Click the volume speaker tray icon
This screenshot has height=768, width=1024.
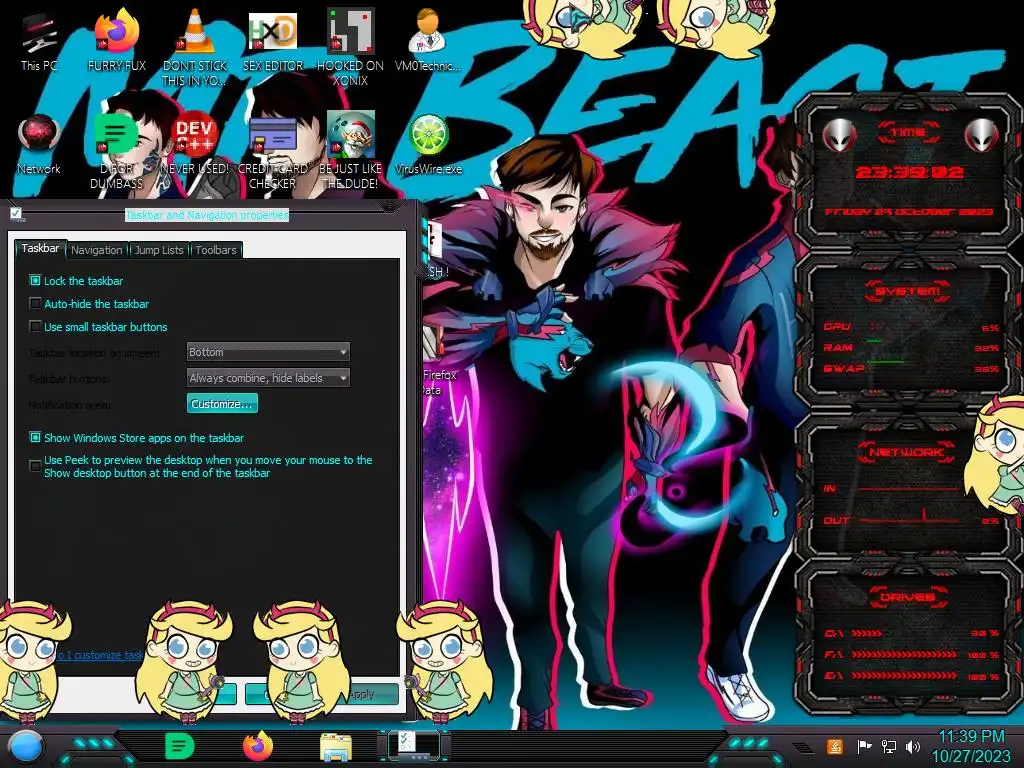912,746
